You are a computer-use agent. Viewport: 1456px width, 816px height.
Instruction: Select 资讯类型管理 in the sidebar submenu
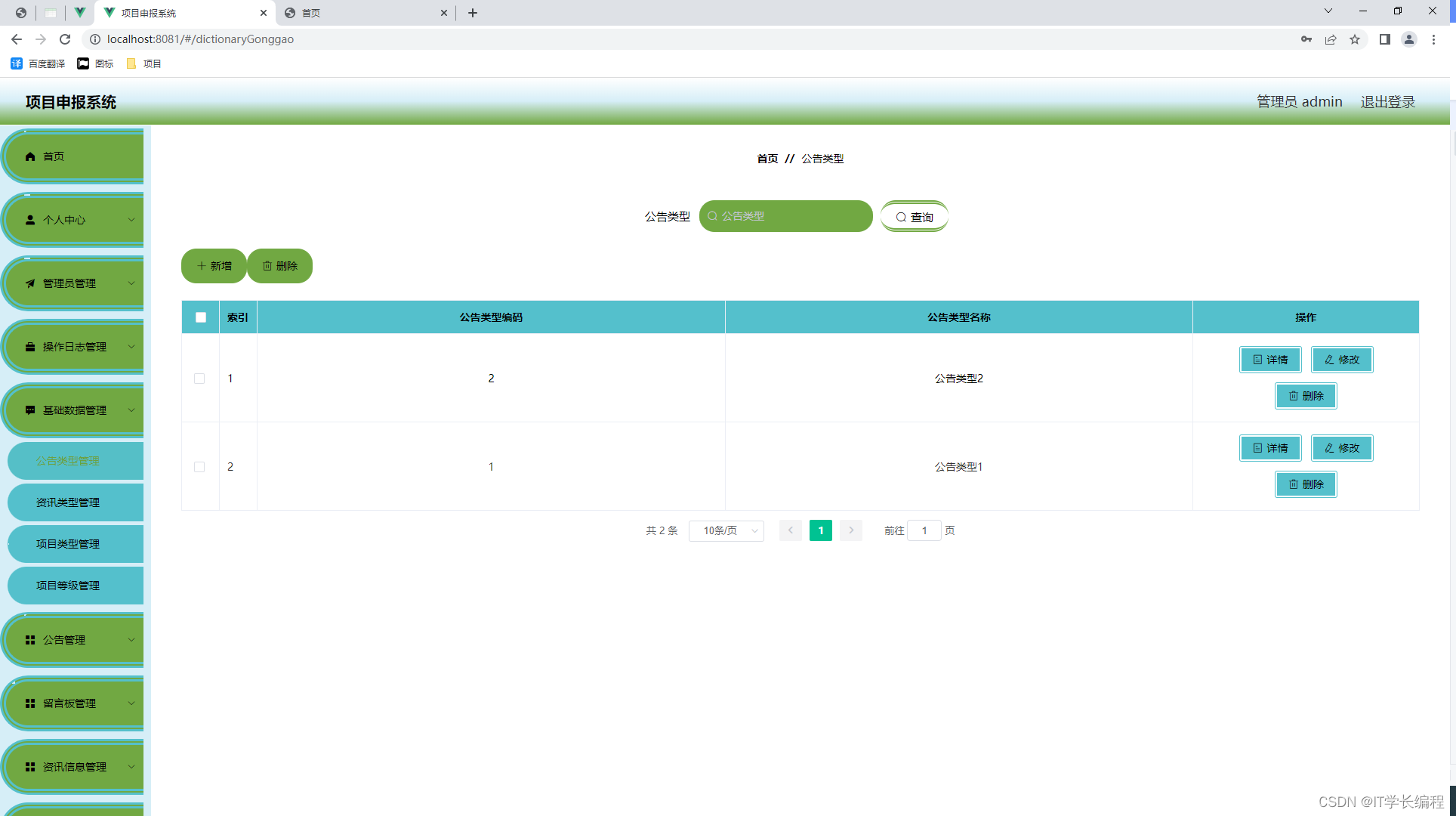[76, 502]
